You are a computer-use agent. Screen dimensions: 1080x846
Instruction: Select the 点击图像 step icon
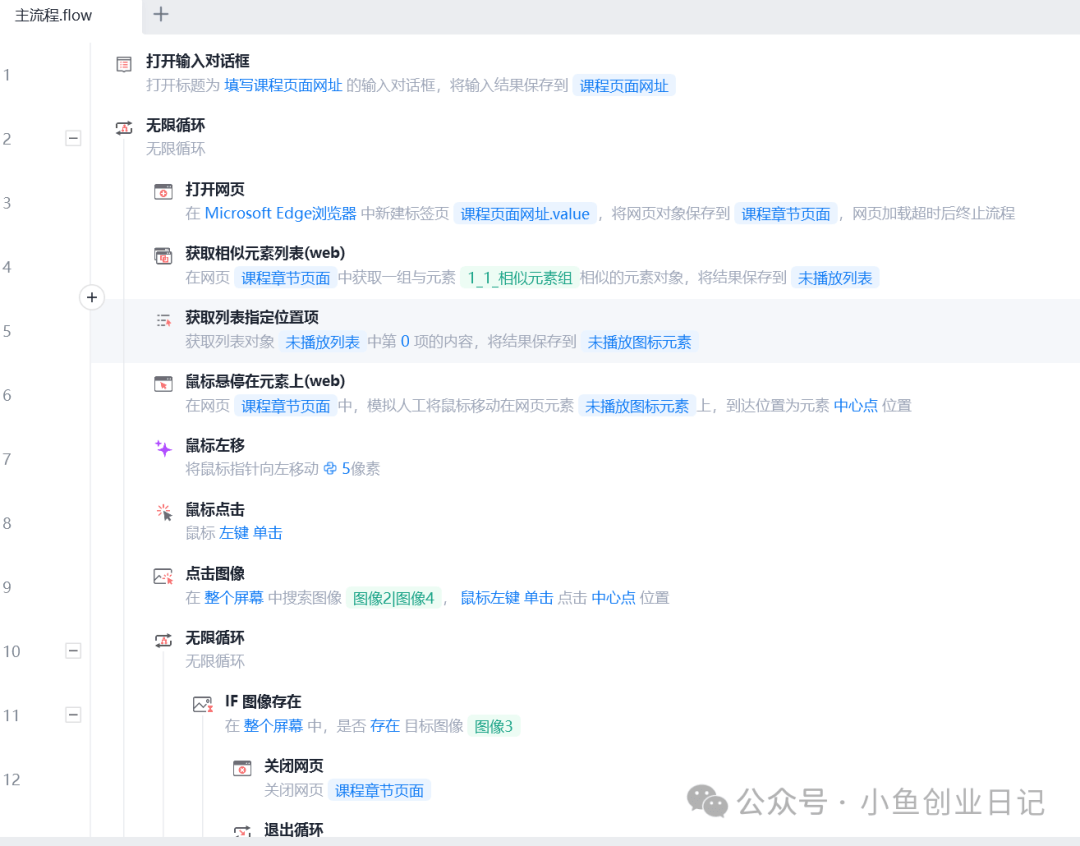163,576
